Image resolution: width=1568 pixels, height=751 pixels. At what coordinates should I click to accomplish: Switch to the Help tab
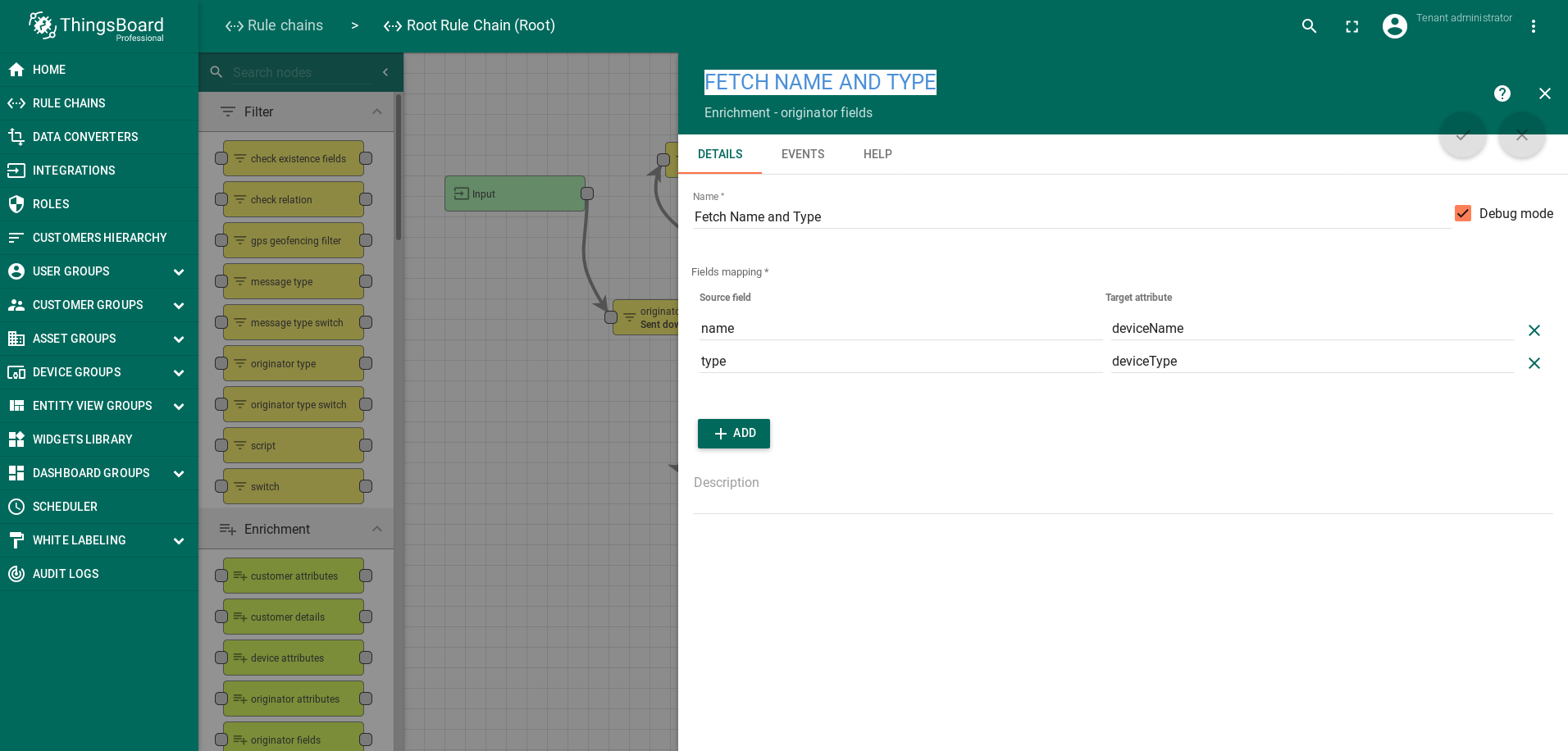(x=877, y=154)
